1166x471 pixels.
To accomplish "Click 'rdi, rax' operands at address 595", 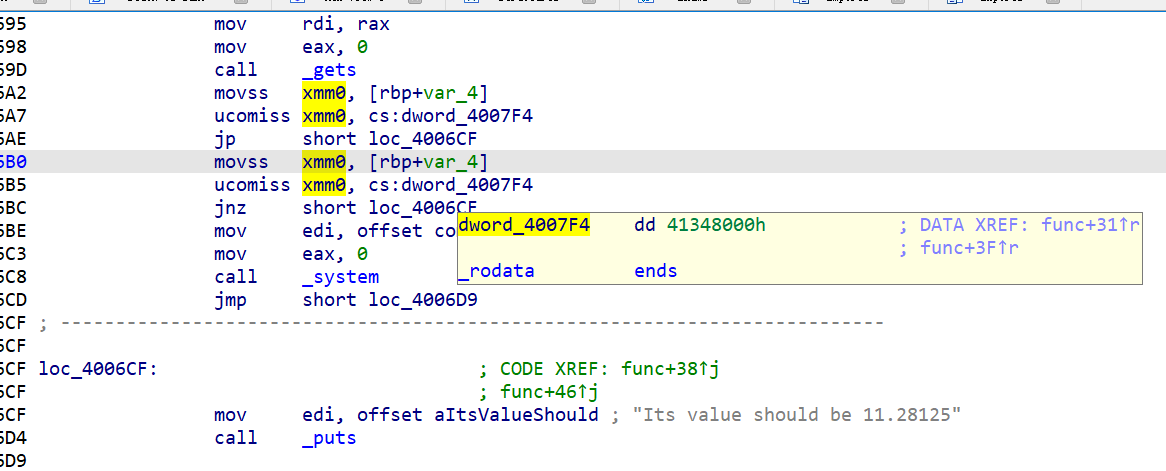I will coord(346,25).
